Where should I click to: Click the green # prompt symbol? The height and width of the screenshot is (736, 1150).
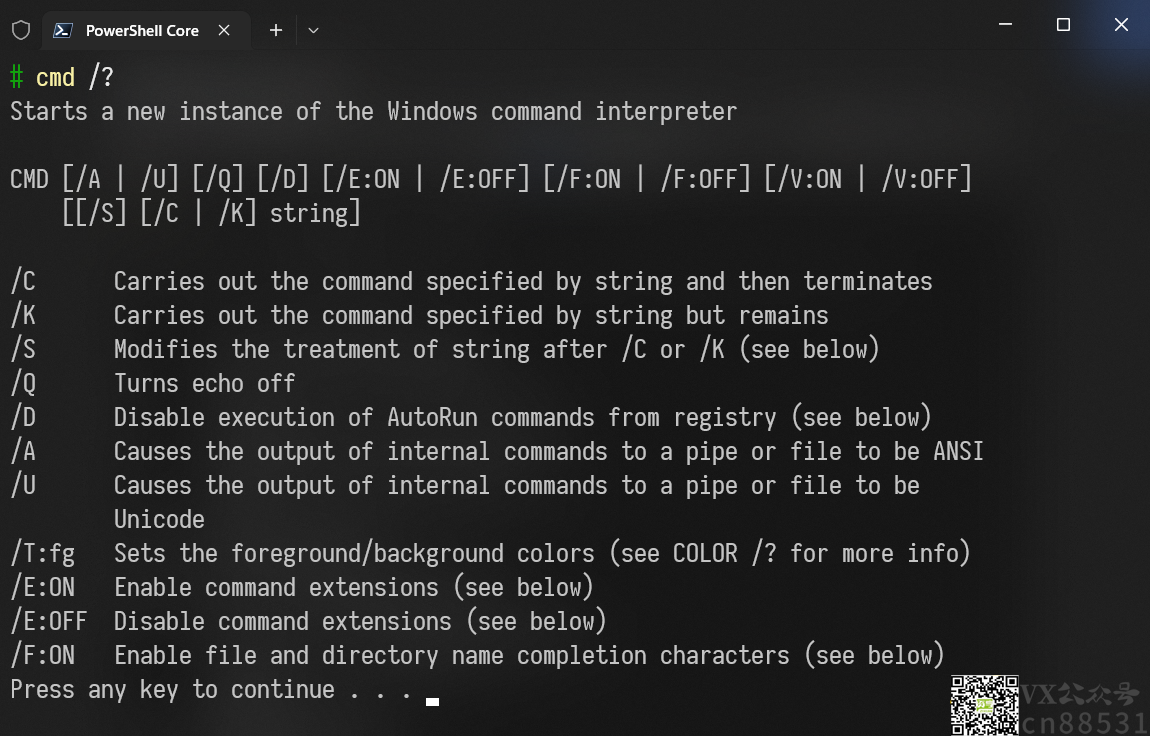[17, 77]
